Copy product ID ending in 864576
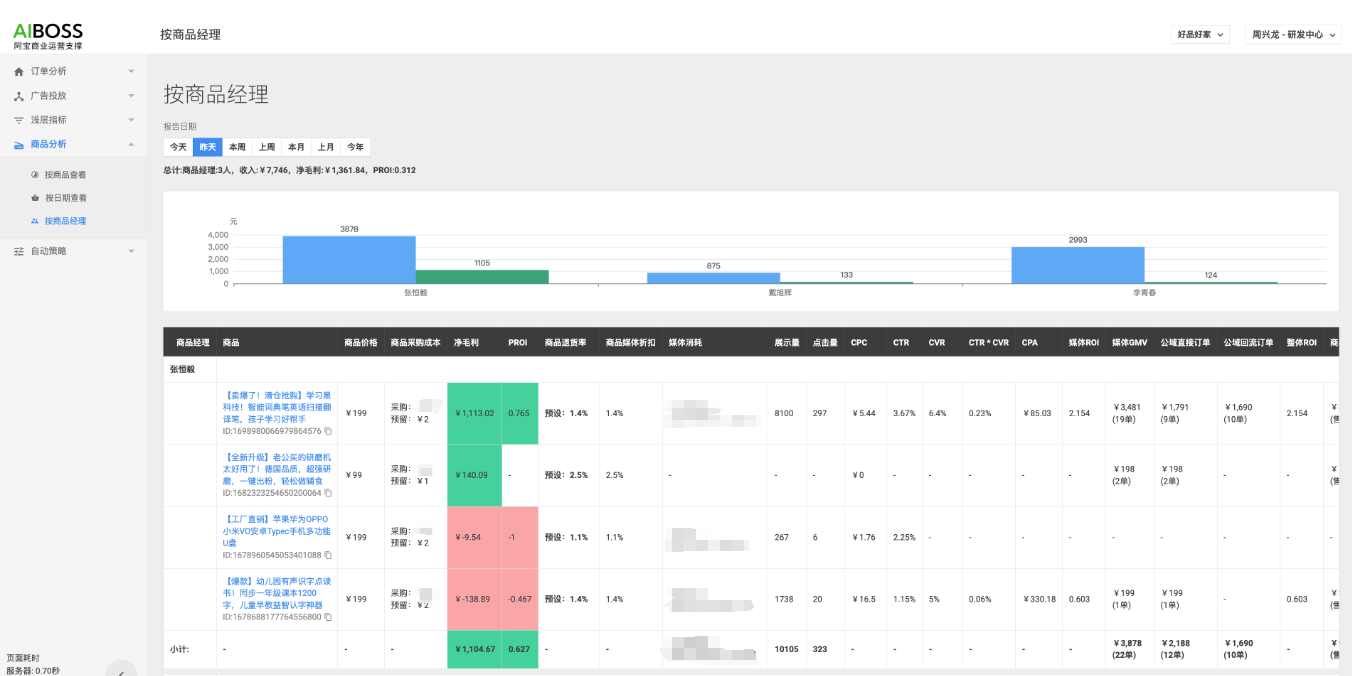 click(x=328, y=431)
